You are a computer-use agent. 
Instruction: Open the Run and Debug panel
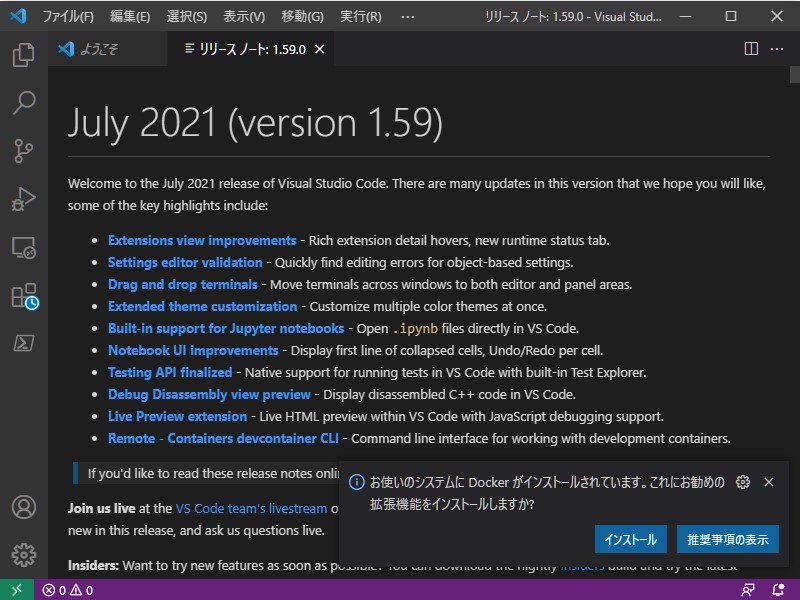click(x=22, y=199)
